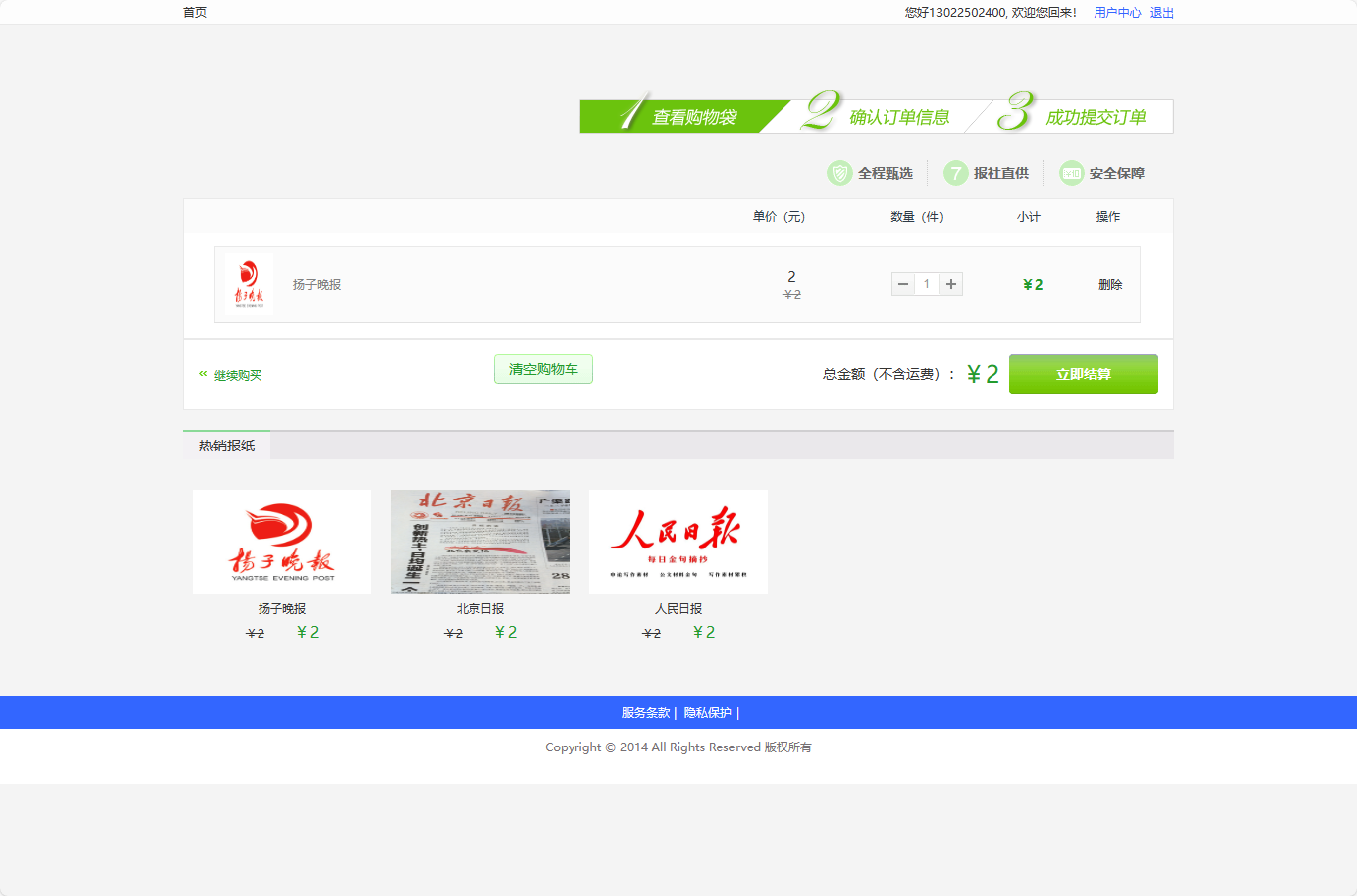Remove 扬子晚报 by clicking 删除

coord(1109,284)
